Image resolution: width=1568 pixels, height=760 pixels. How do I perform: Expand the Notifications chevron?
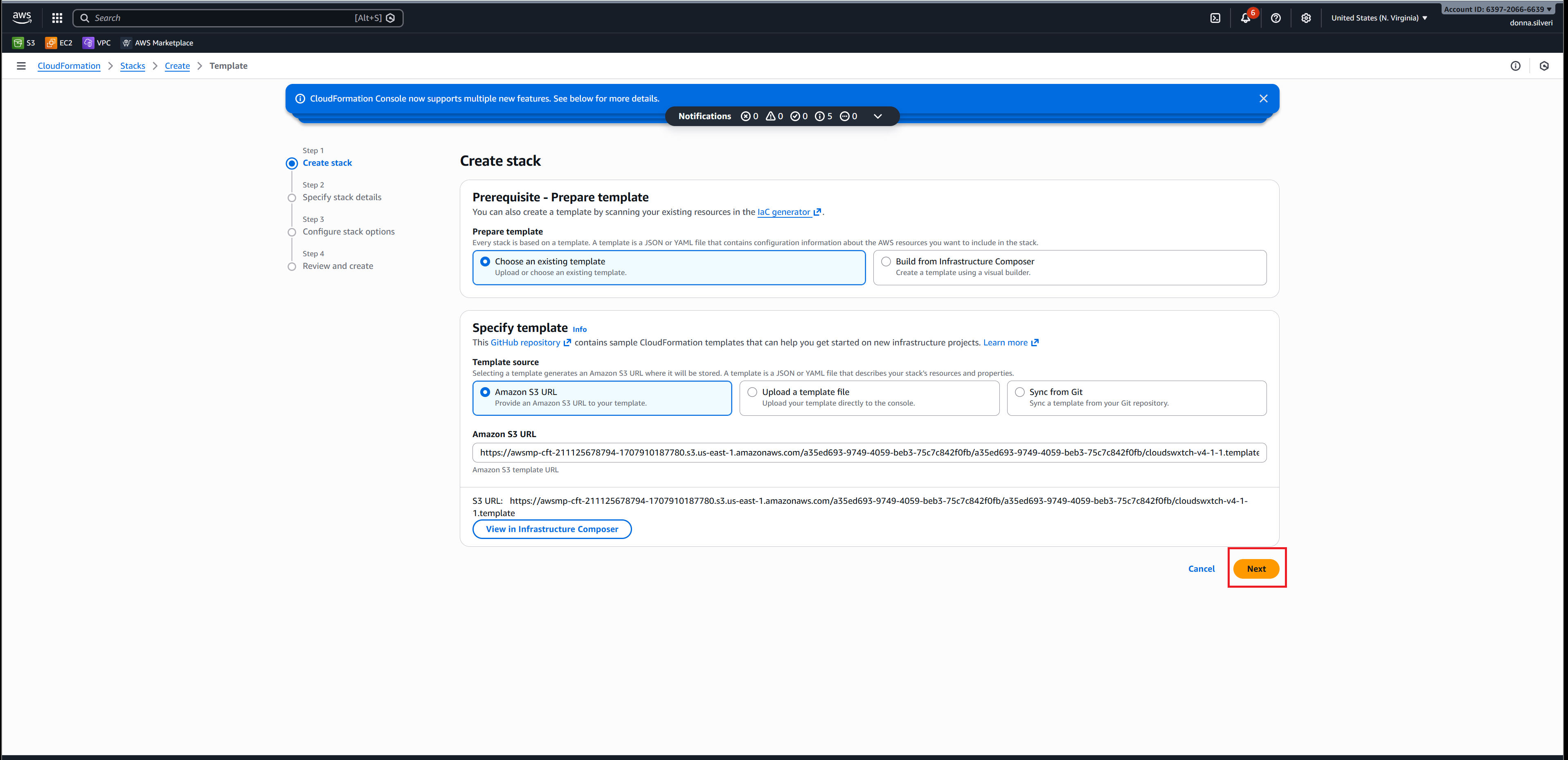877,116
